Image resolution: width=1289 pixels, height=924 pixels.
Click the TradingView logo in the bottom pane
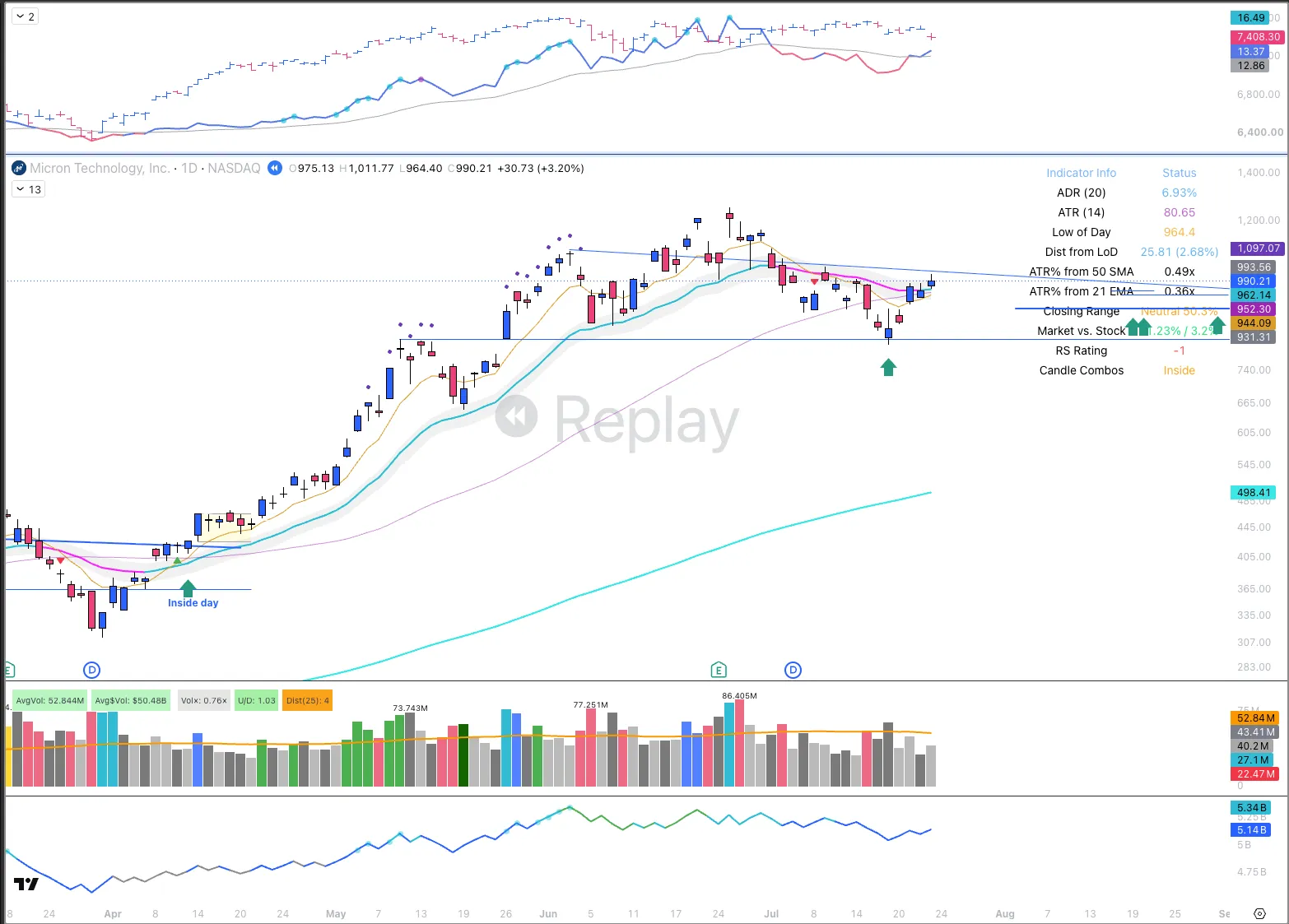tap(26, 885)
